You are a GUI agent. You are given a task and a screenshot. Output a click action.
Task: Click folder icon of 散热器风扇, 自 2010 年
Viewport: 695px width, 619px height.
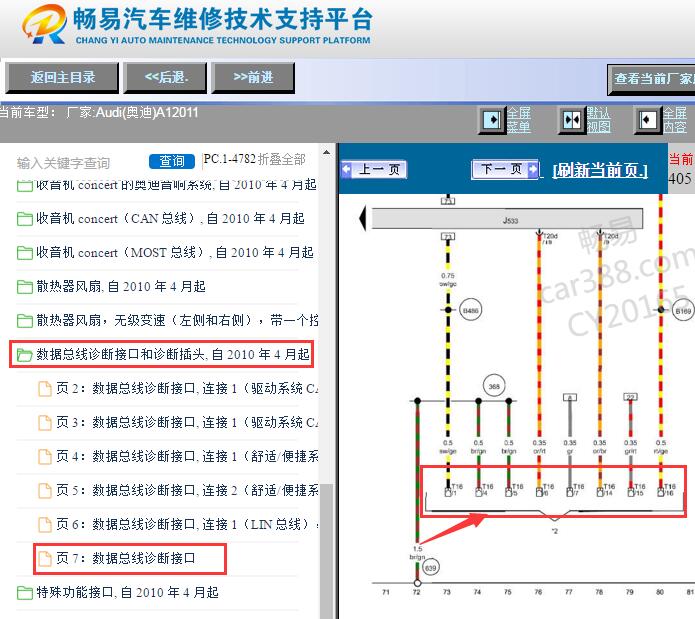click(24, 287)
